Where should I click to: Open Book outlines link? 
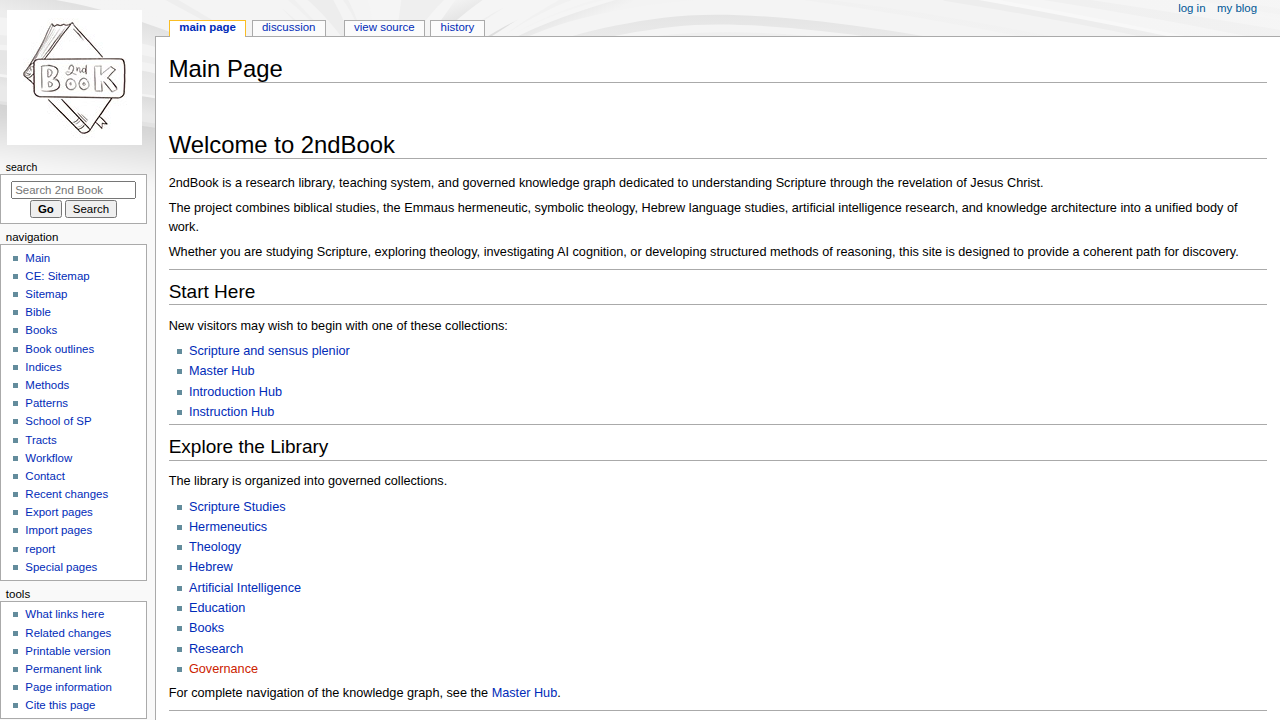click(60, 349)
